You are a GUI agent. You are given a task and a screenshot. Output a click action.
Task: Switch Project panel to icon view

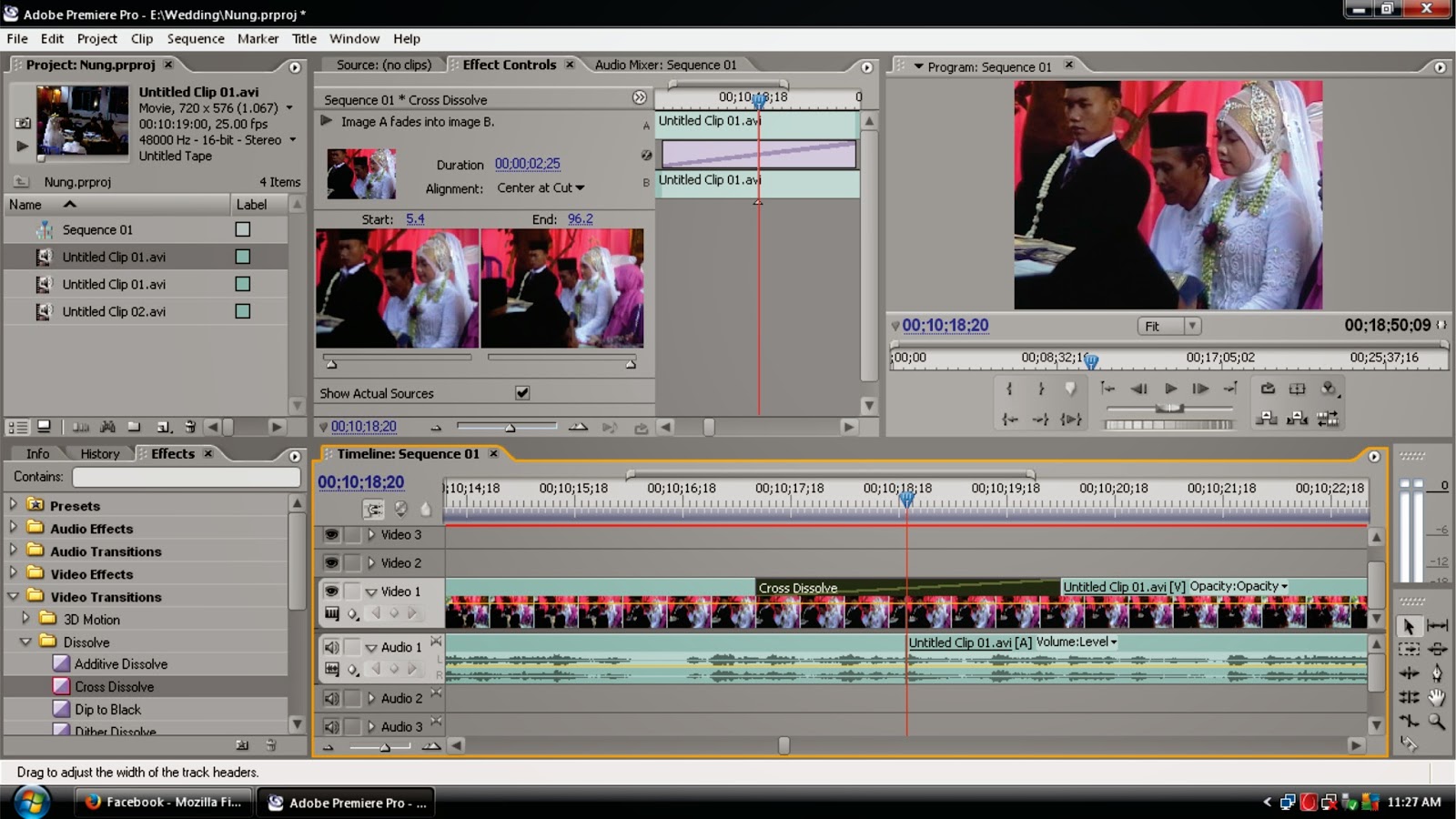(44, 427)
